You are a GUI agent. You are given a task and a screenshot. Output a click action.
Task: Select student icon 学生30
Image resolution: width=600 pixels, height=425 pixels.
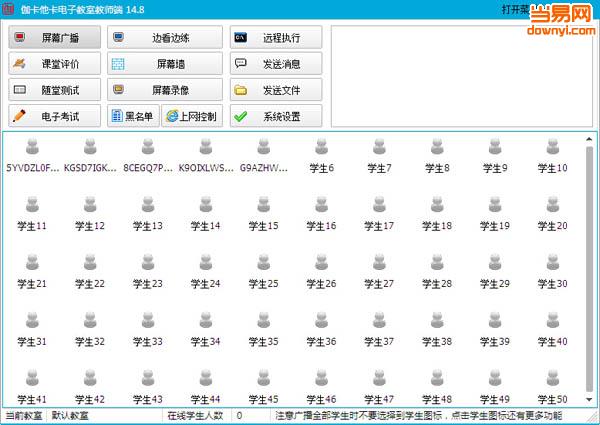point(553,262)
